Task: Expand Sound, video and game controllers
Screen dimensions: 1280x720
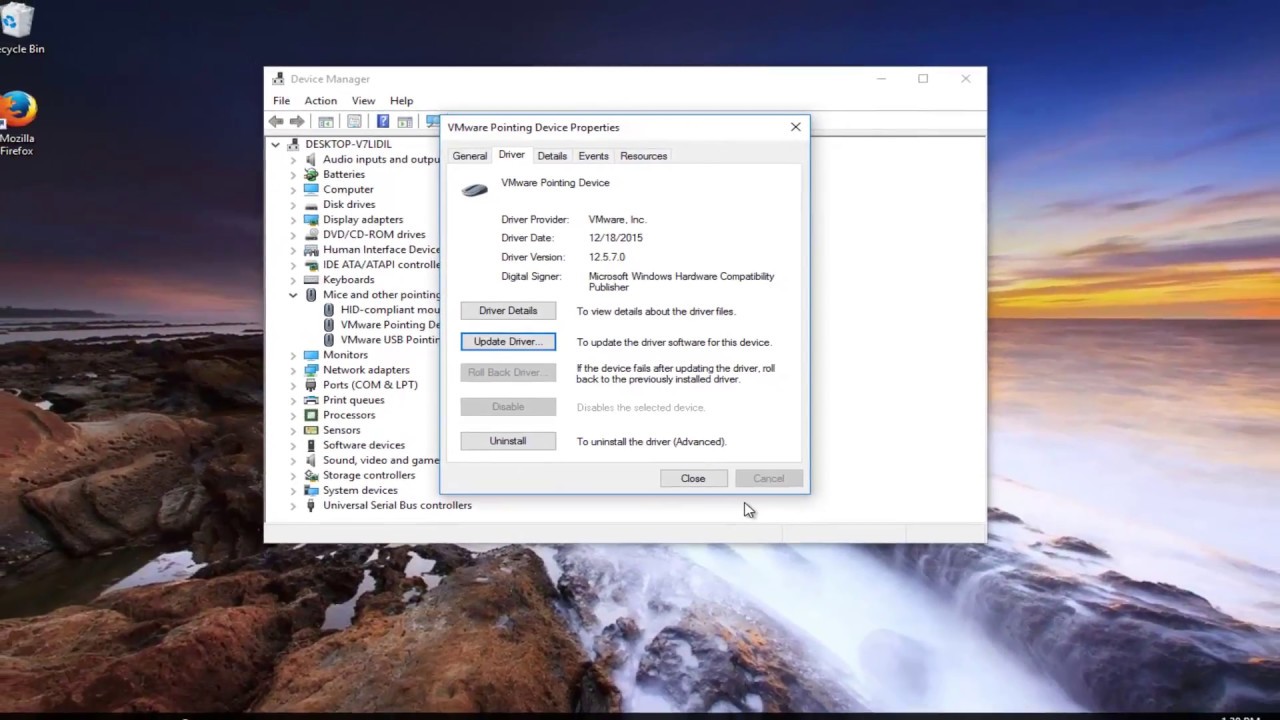Action: 293,460
